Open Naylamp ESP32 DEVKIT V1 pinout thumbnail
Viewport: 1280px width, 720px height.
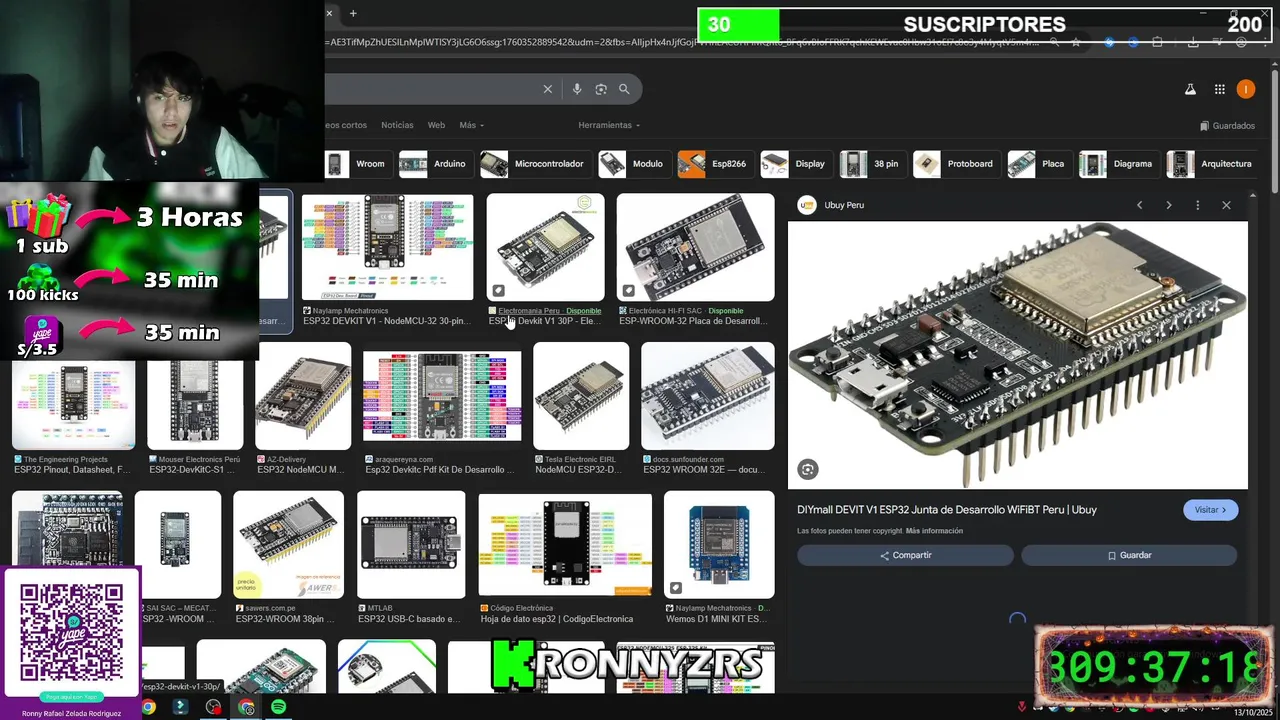pyautogui.click(x=387, y=247)
